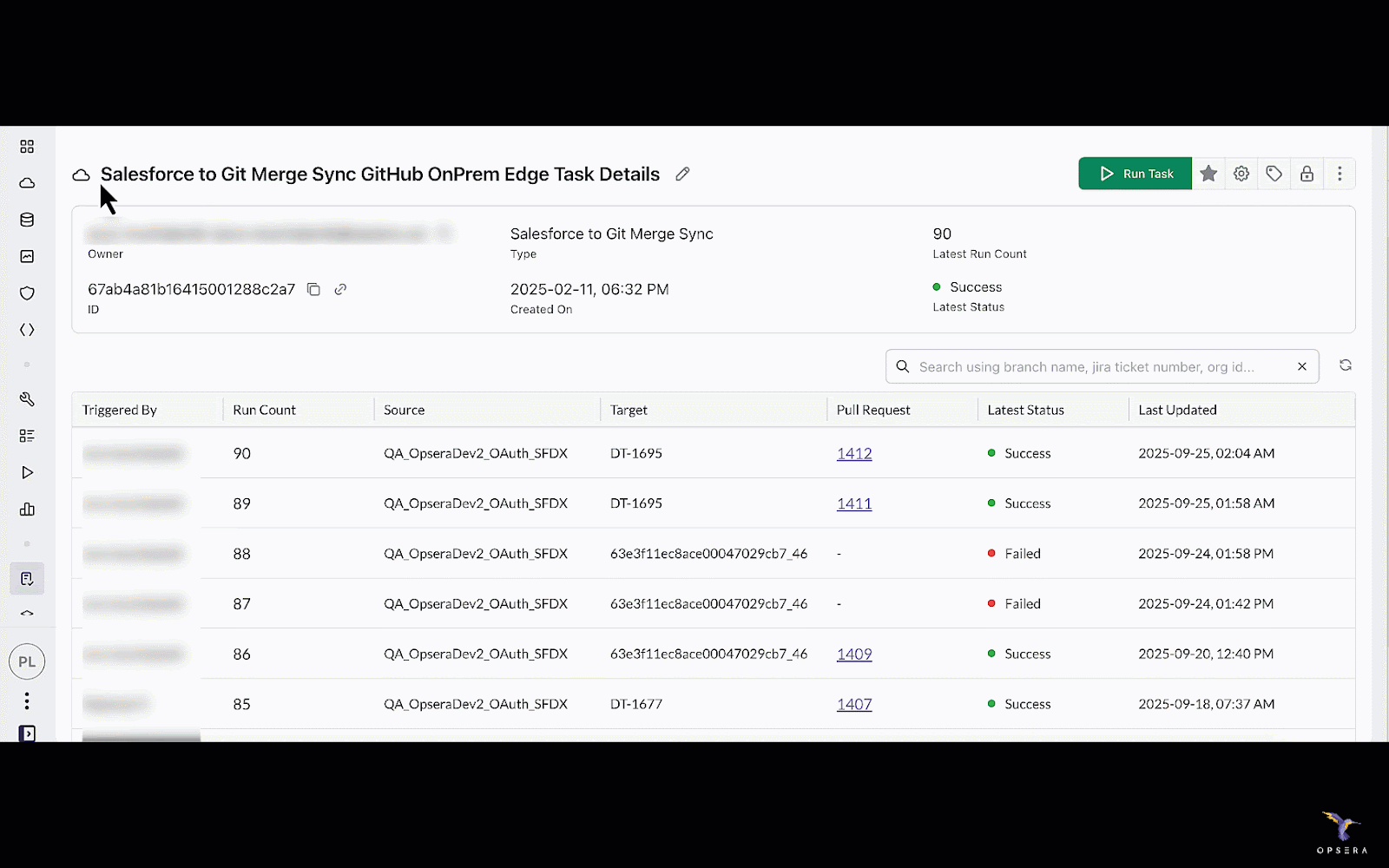Open task settings gear icon
Viewport: 1389px width, 868px height.
[x=1241, y=174]
